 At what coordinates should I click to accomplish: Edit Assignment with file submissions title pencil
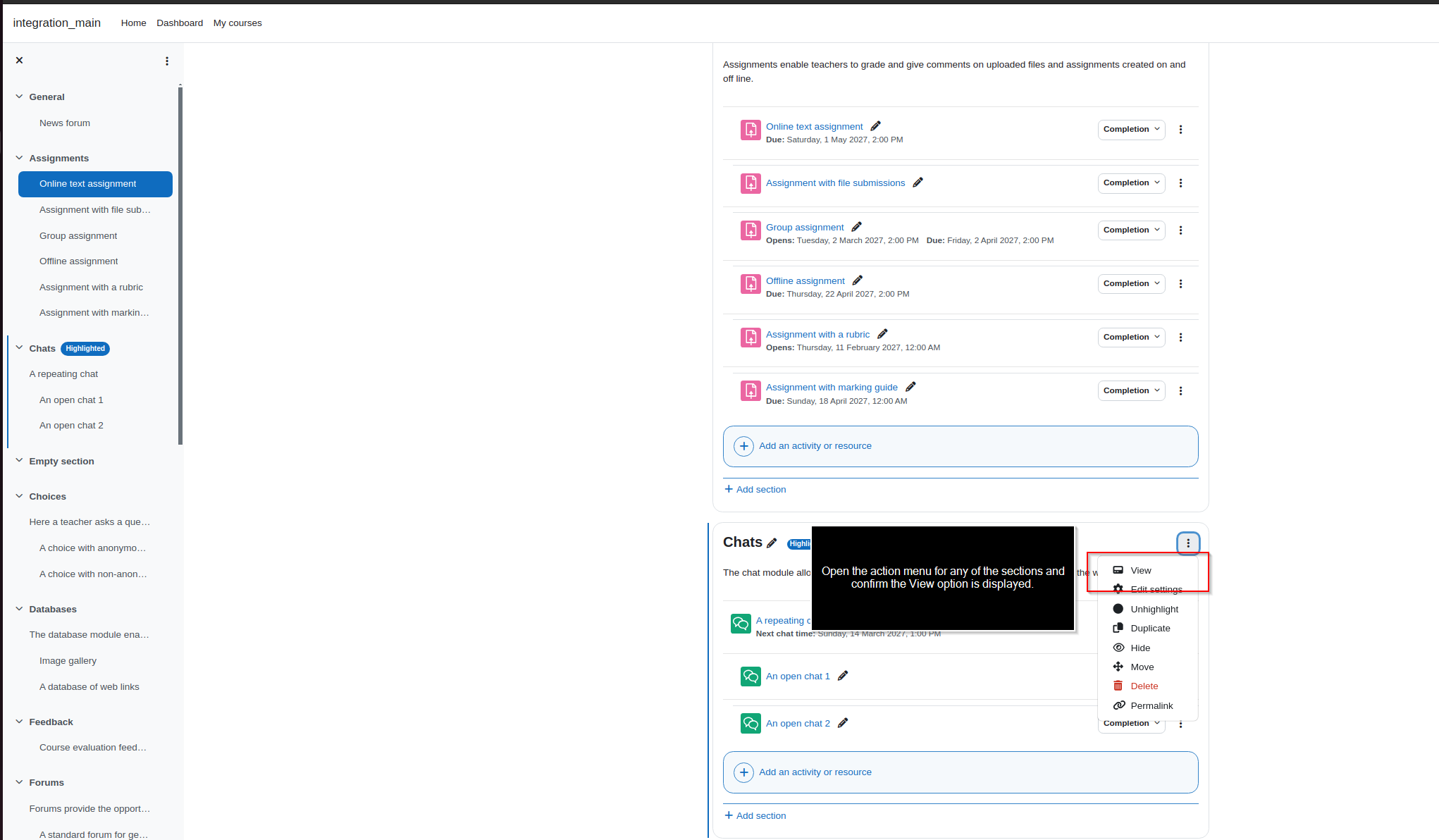point(918,183)
